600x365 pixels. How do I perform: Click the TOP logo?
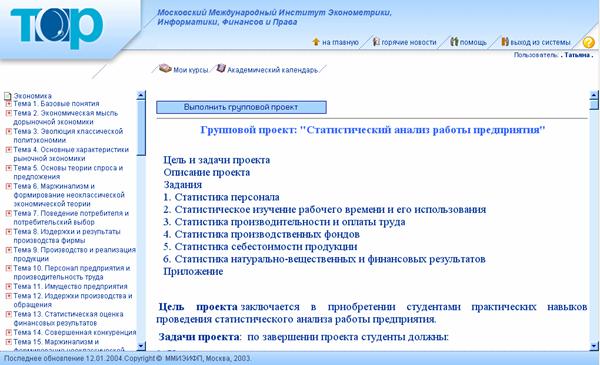pos(57,28)
